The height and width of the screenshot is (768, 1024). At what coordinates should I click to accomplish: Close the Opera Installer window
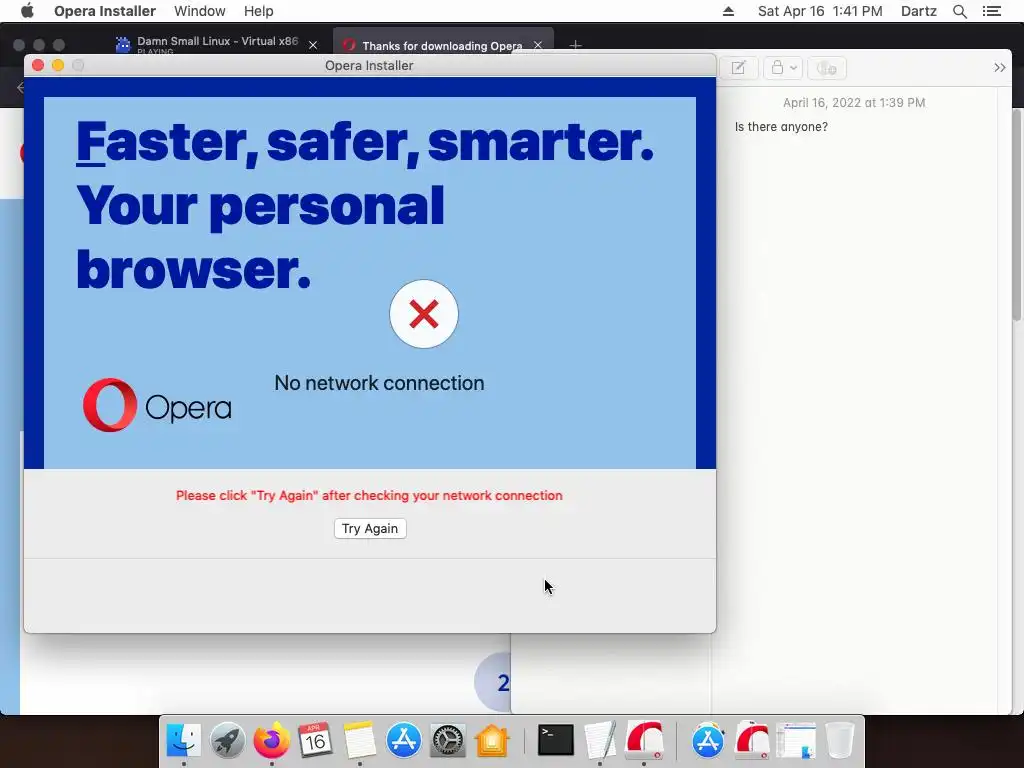[38, 65]
